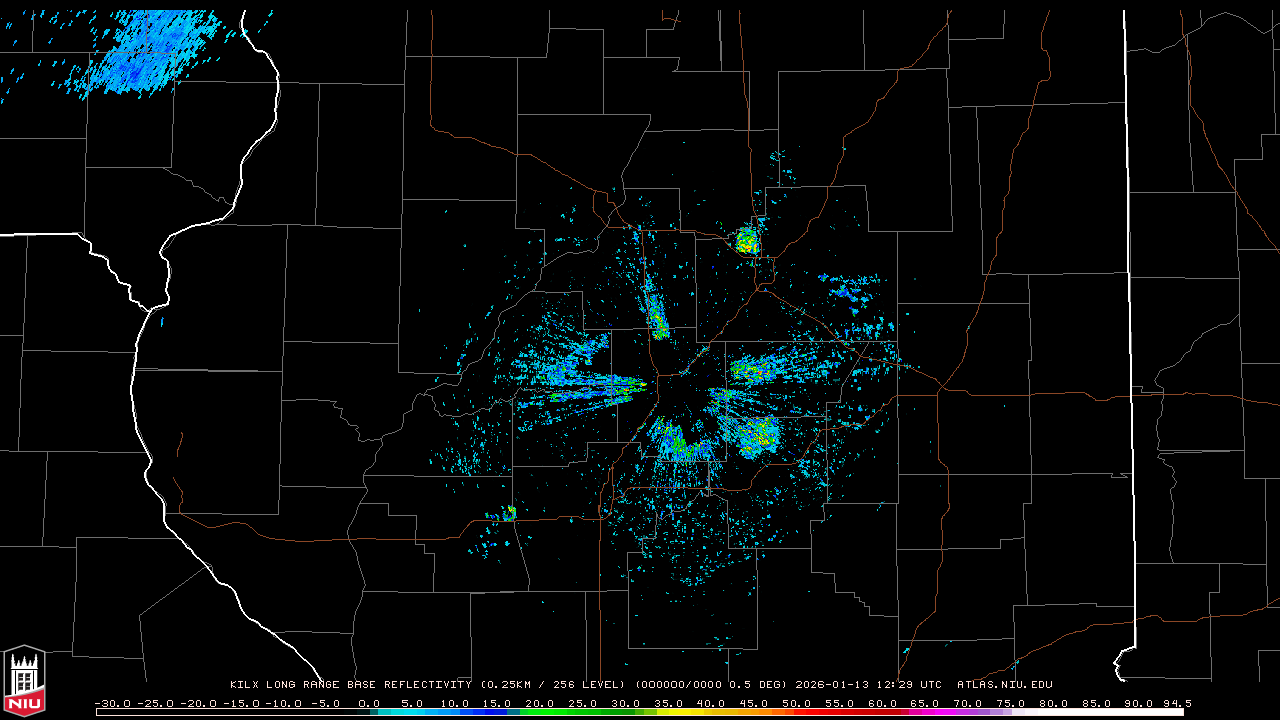Click the 0.0 label on the color scale
This screenshot has height=720, width=1280.
click(369, 703)
